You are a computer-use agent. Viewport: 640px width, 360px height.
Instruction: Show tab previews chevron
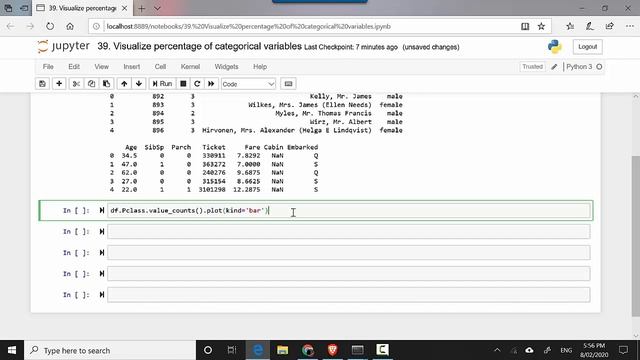(157, 8)
